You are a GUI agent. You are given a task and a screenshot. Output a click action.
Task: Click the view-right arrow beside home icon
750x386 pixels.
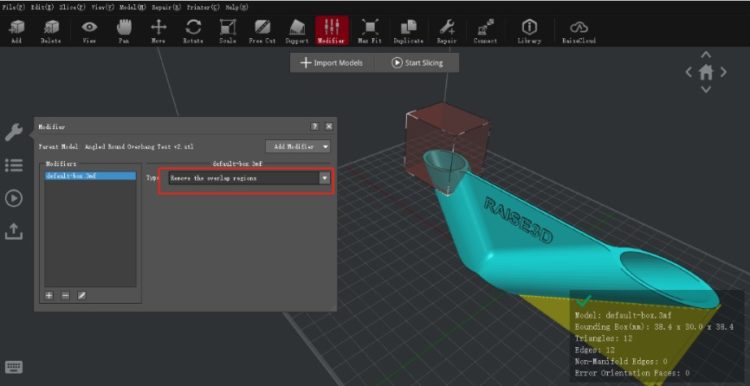(x=723, y=72)
